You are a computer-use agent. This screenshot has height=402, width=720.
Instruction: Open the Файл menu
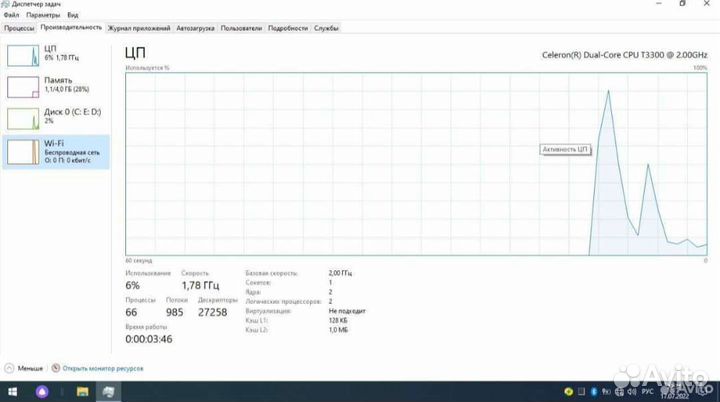11,15
